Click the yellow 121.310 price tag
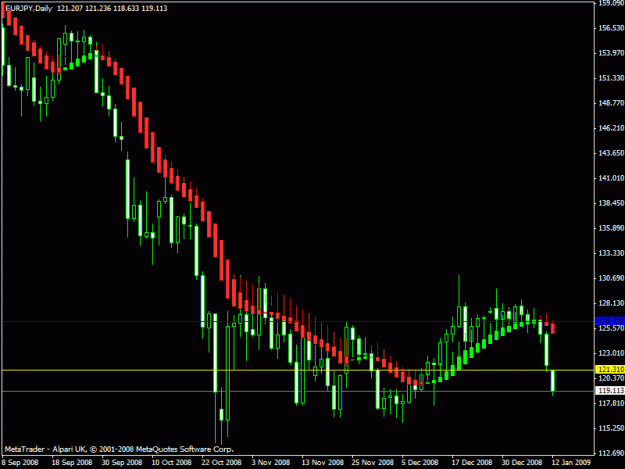Screen dimensions: 625x469 click(610, 370)
